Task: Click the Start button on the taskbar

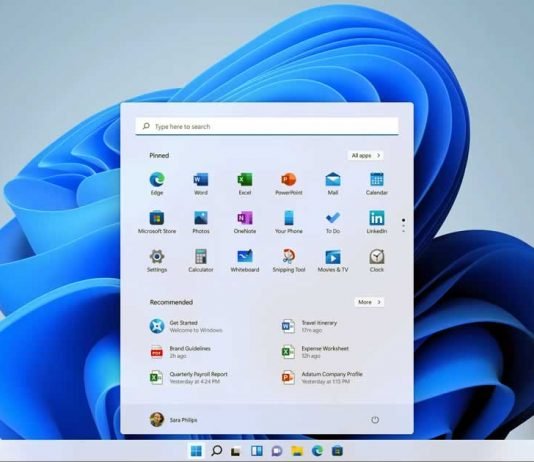Action: pos(196,451)
